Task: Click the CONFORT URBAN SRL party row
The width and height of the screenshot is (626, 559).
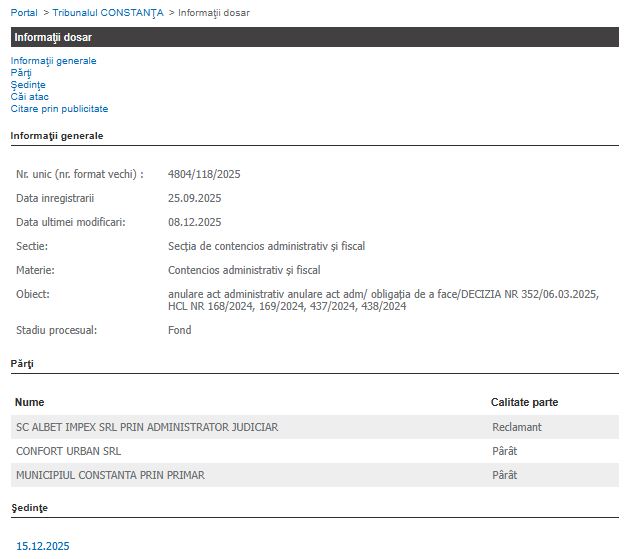Action: 69,451
